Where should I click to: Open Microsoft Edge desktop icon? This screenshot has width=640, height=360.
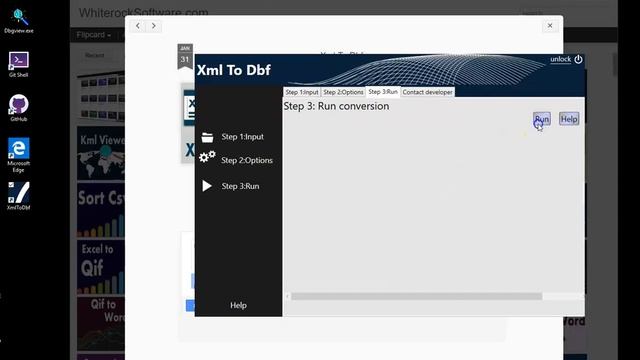(x=19, y=155)
